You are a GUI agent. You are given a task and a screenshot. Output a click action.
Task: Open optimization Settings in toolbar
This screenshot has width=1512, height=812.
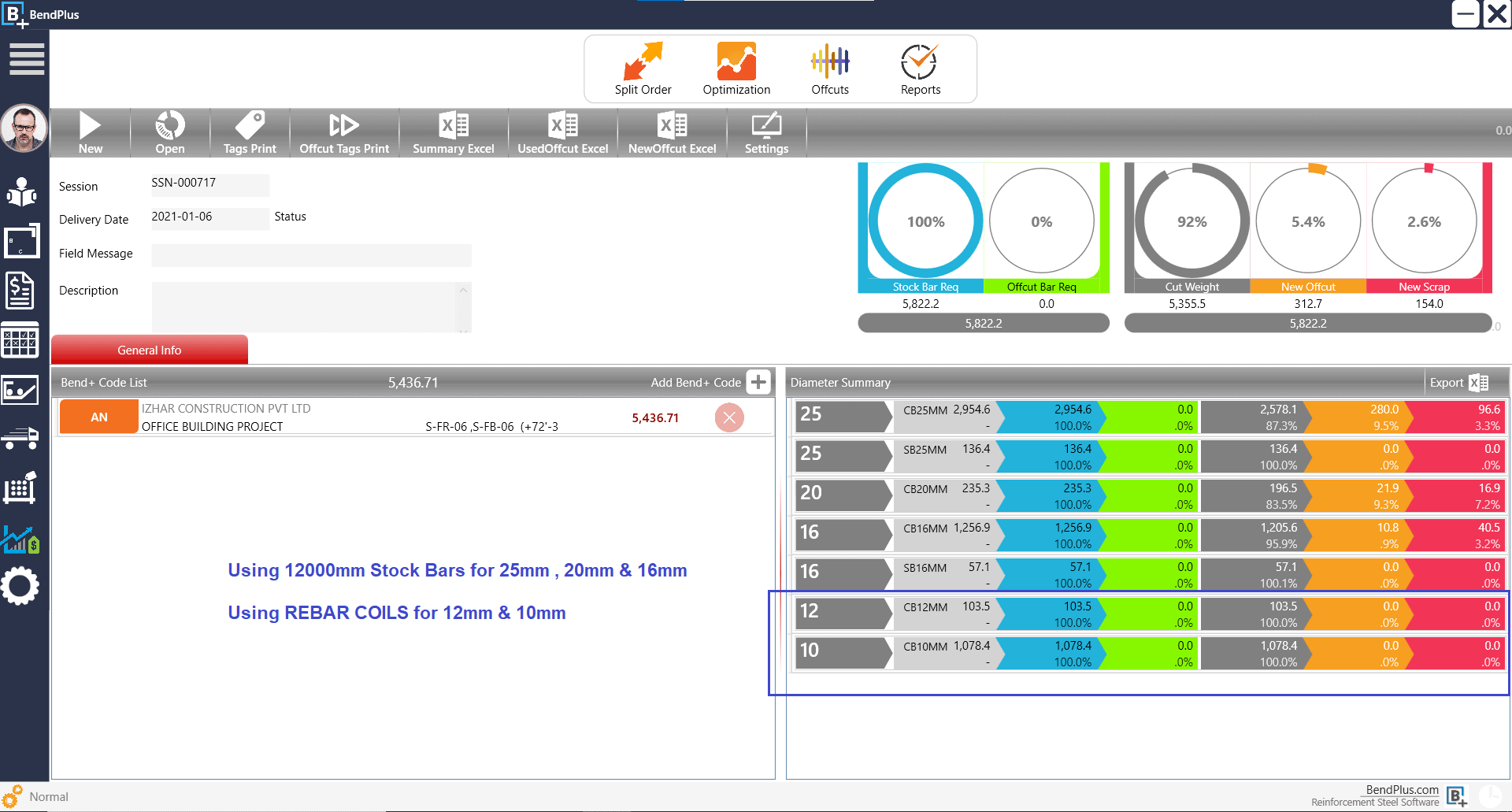(x=766, y=132)
